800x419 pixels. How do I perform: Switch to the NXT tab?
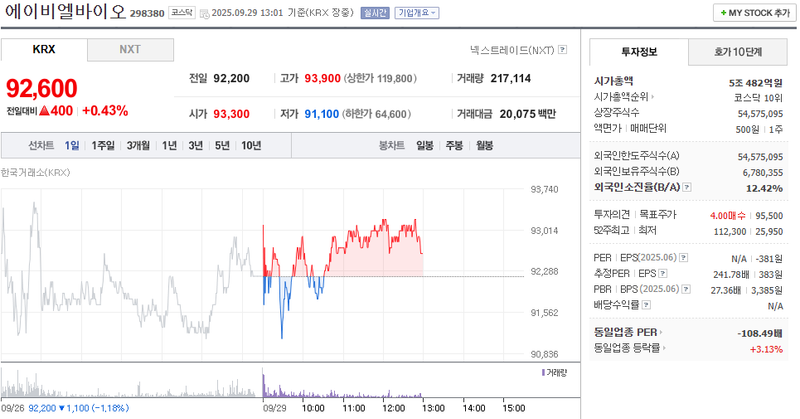point(130,50)
